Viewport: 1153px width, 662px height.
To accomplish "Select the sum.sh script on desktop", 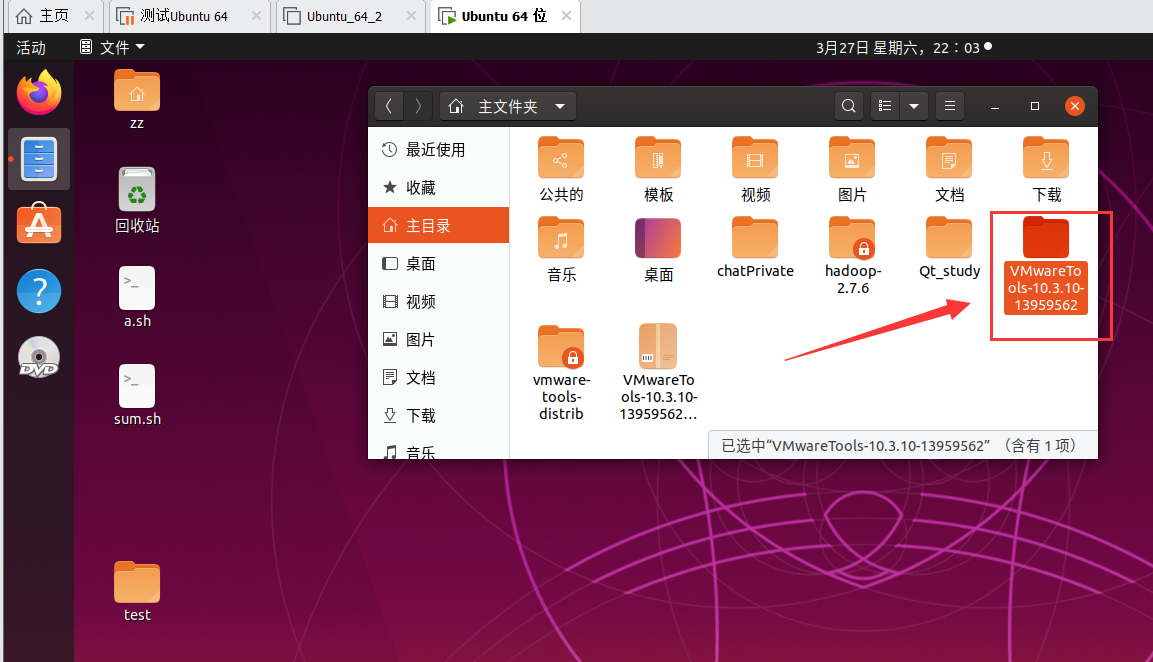I will click(137, 396).
